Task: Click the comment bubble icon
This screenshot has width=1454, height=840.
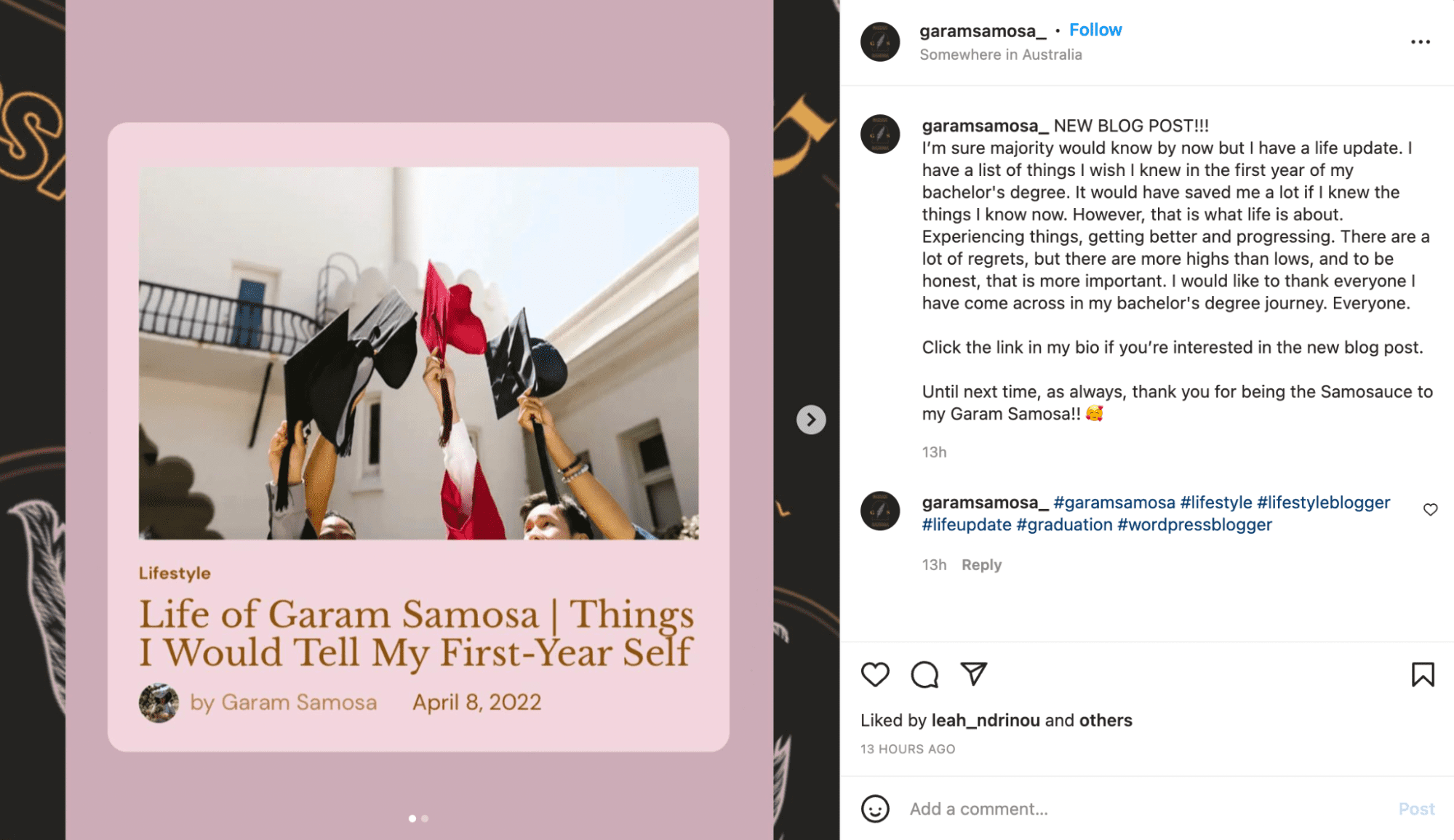Action: [x=922, y=676]
